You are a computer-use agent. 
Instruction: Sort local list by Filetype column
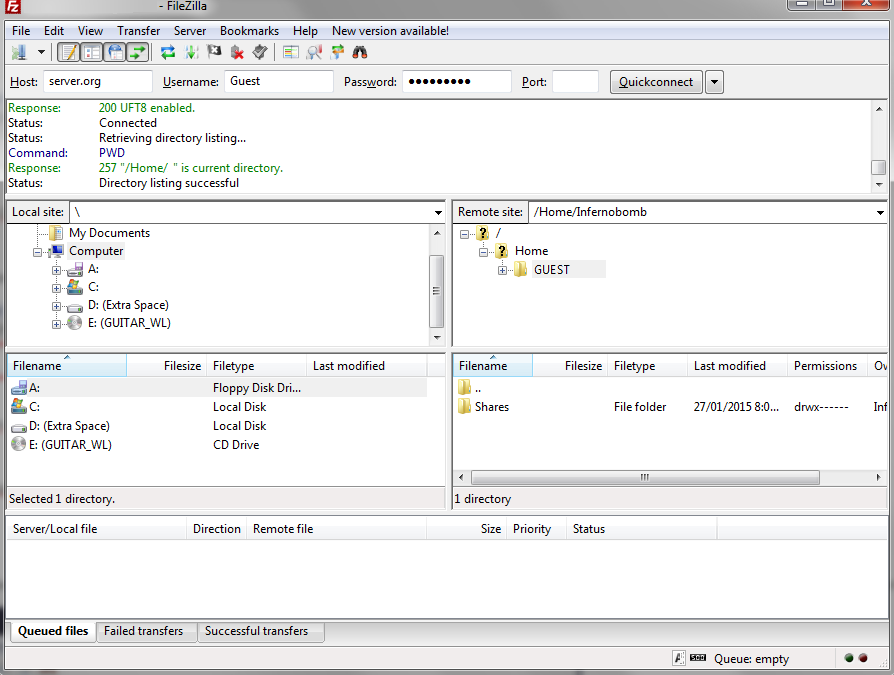click(x=257, y=366)
